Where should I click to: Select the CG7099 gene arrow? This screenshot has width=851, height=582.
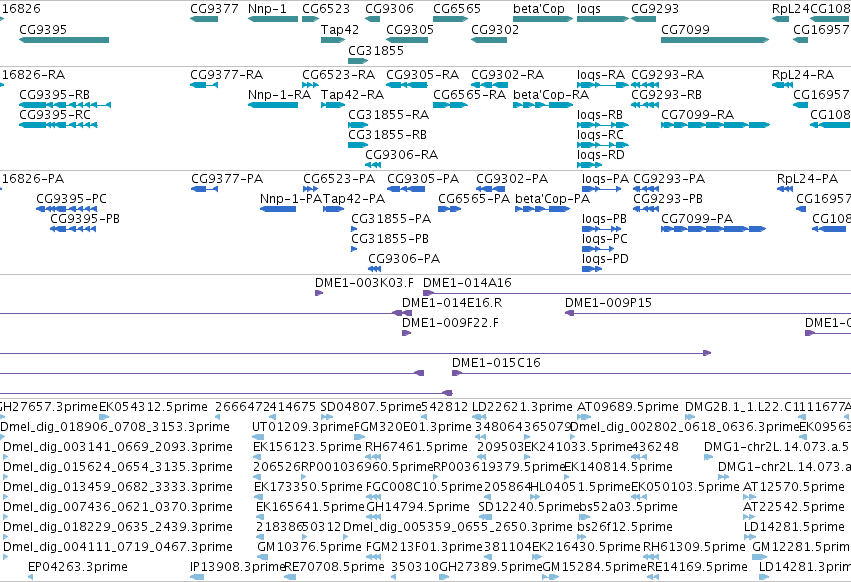pos(715,40)
